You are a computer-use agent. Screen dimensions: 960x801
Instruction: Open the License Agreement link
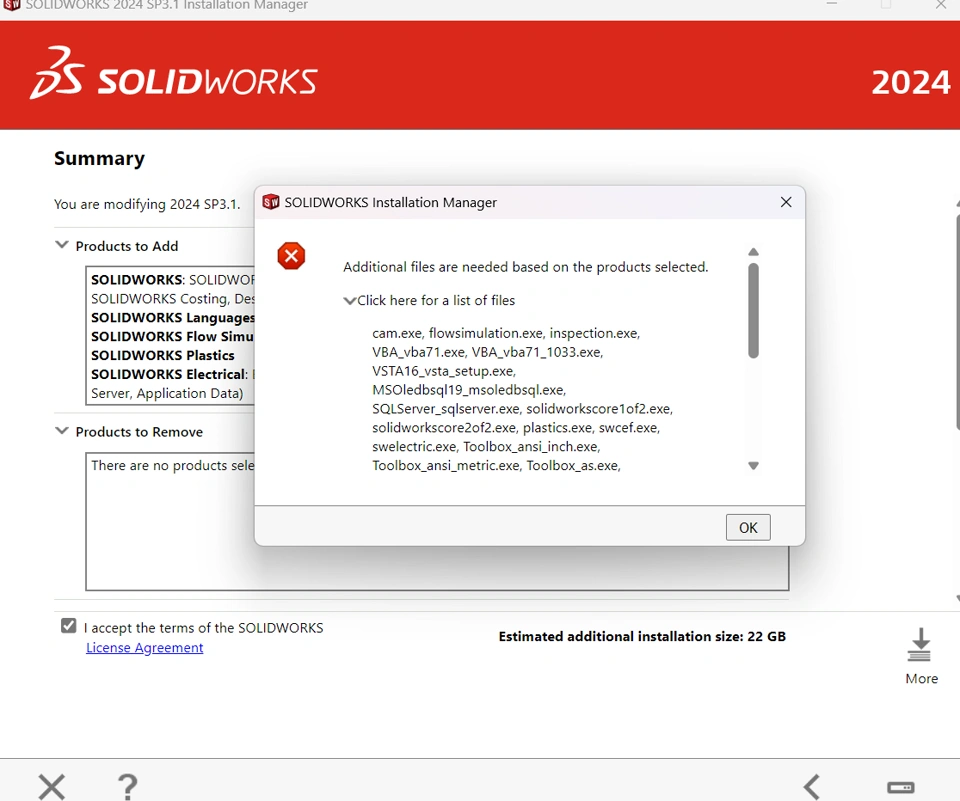(x=144, y=647)
